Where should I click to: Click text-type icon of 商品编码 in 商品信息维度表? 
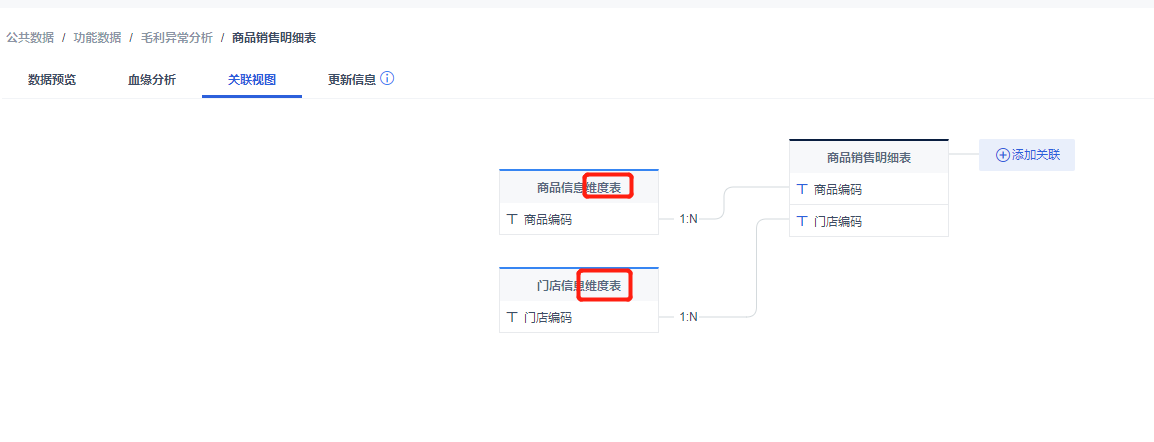pos(512,219)
